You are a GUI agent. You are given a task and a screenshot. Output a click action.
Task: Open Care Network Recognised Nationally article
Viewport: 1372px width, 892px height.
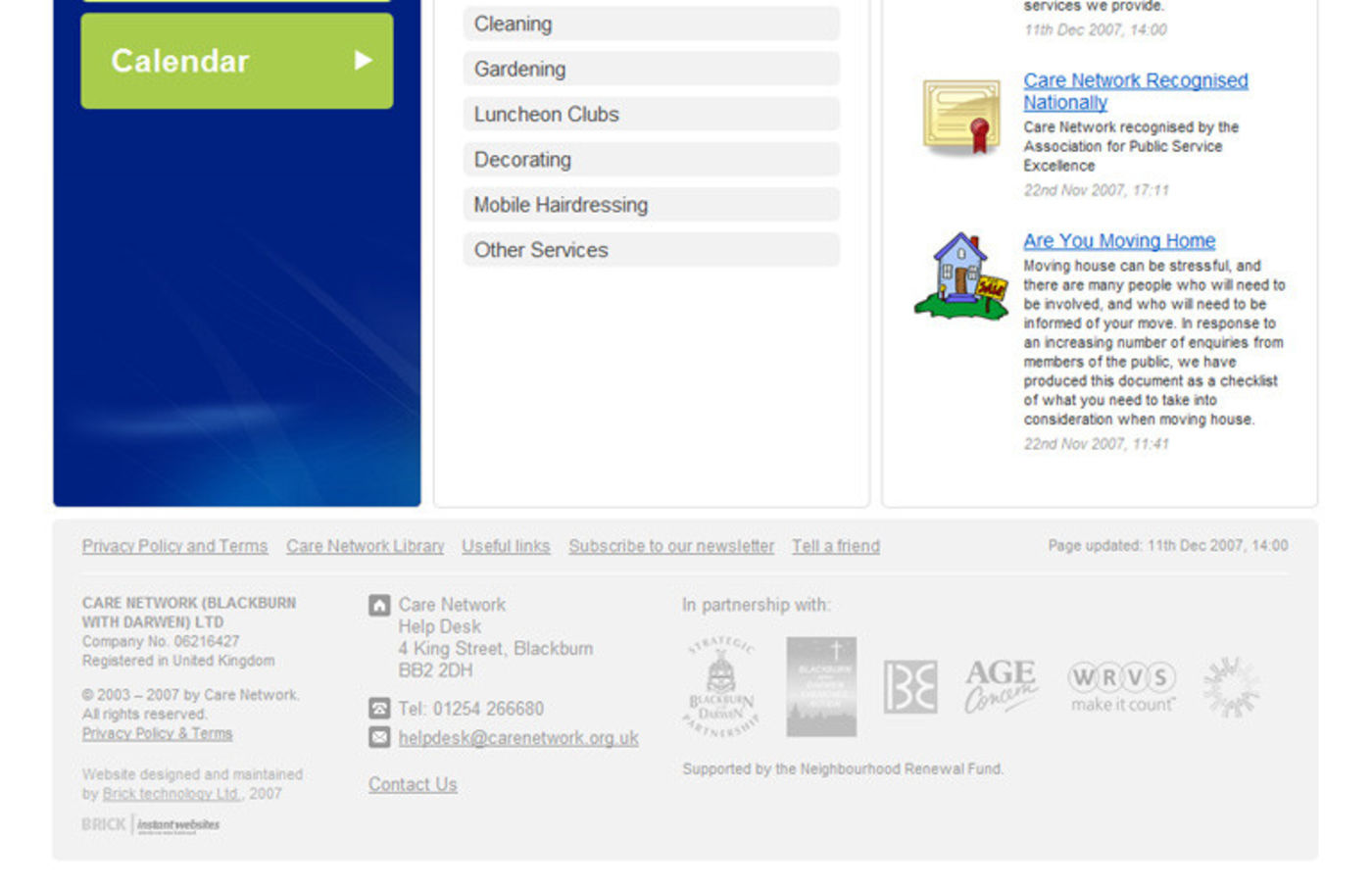[x=1135, y=91]
